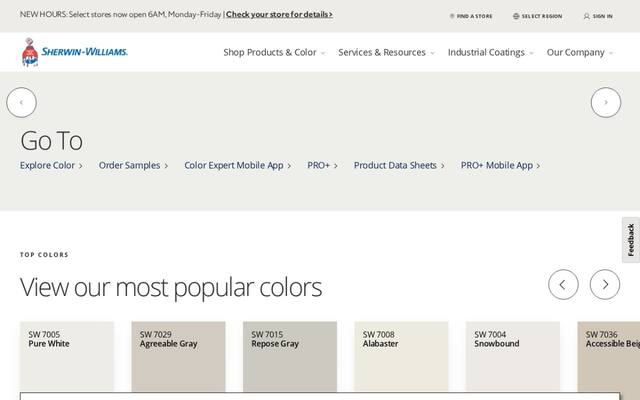This screenshot has height=400, width=640.
Task: Select the SW 7036 Accessible Beige swatch
Action: (609, 356)
